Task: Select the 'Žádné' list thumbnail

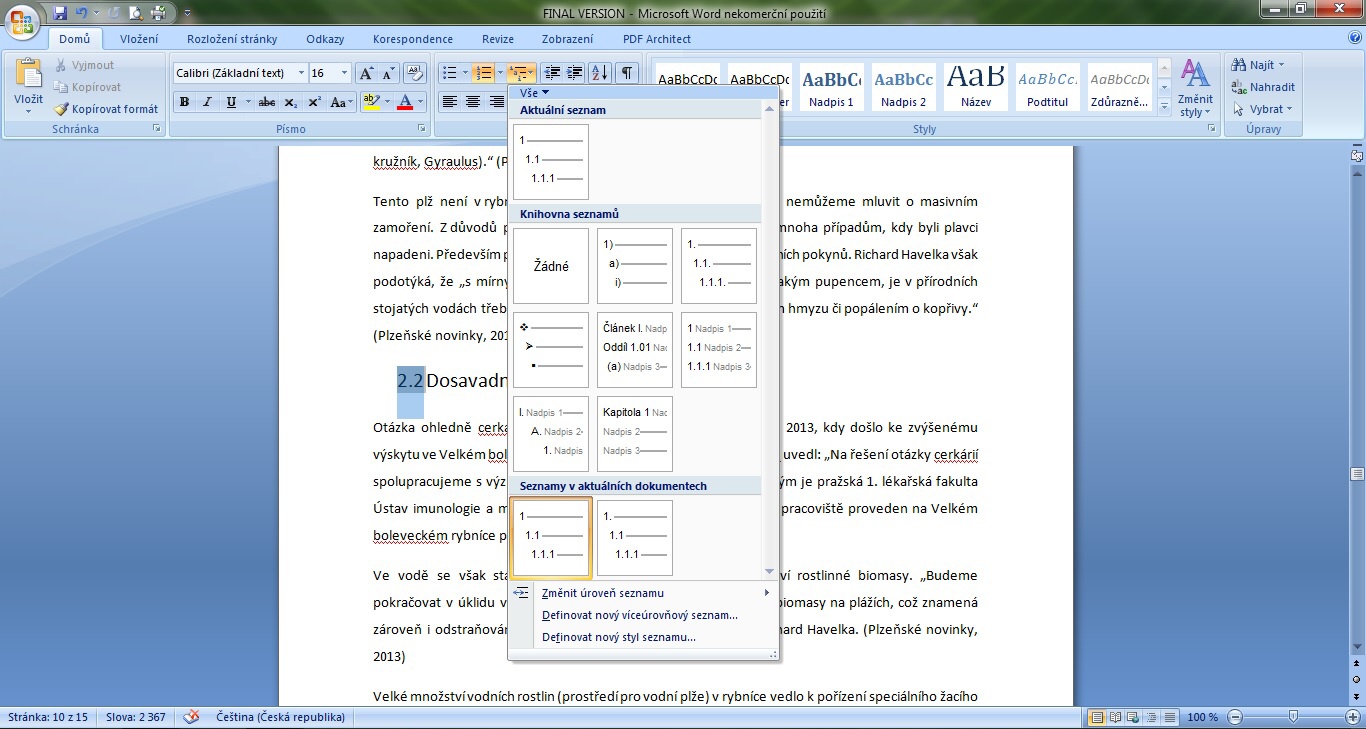Action: tap(550, 266)
